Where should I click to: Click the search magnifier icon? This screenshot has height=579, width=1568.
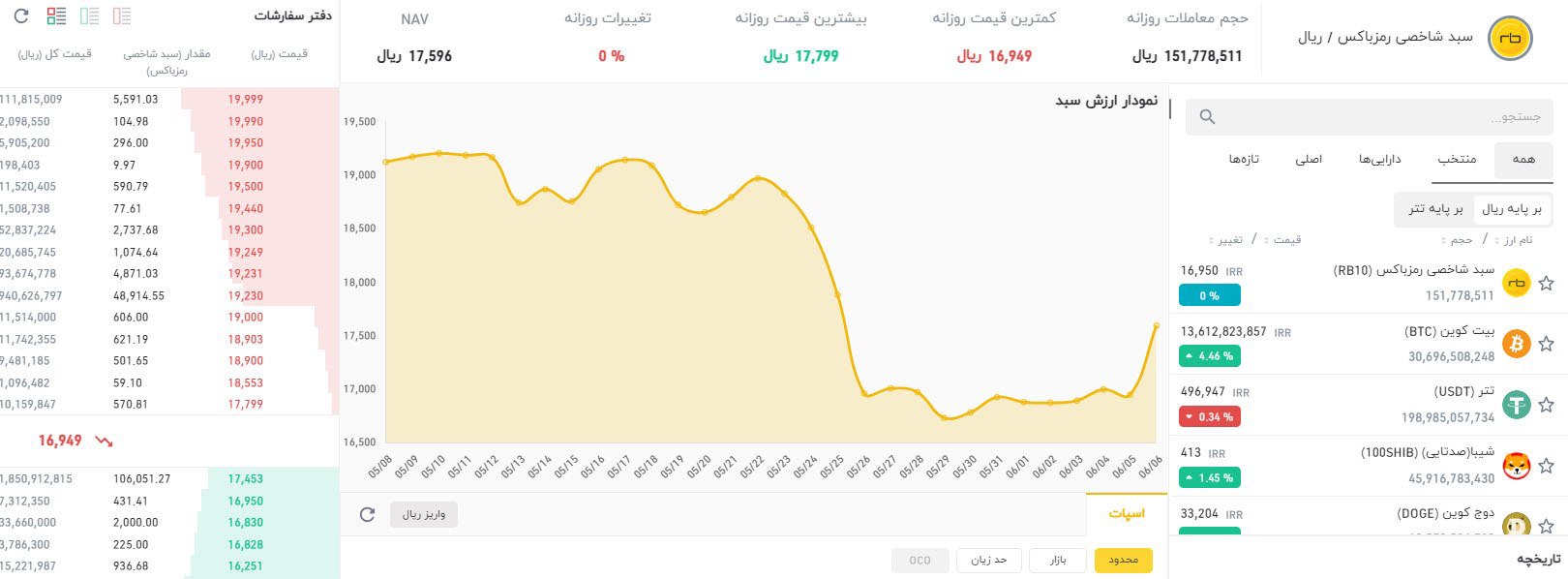tap(1207, 117)
